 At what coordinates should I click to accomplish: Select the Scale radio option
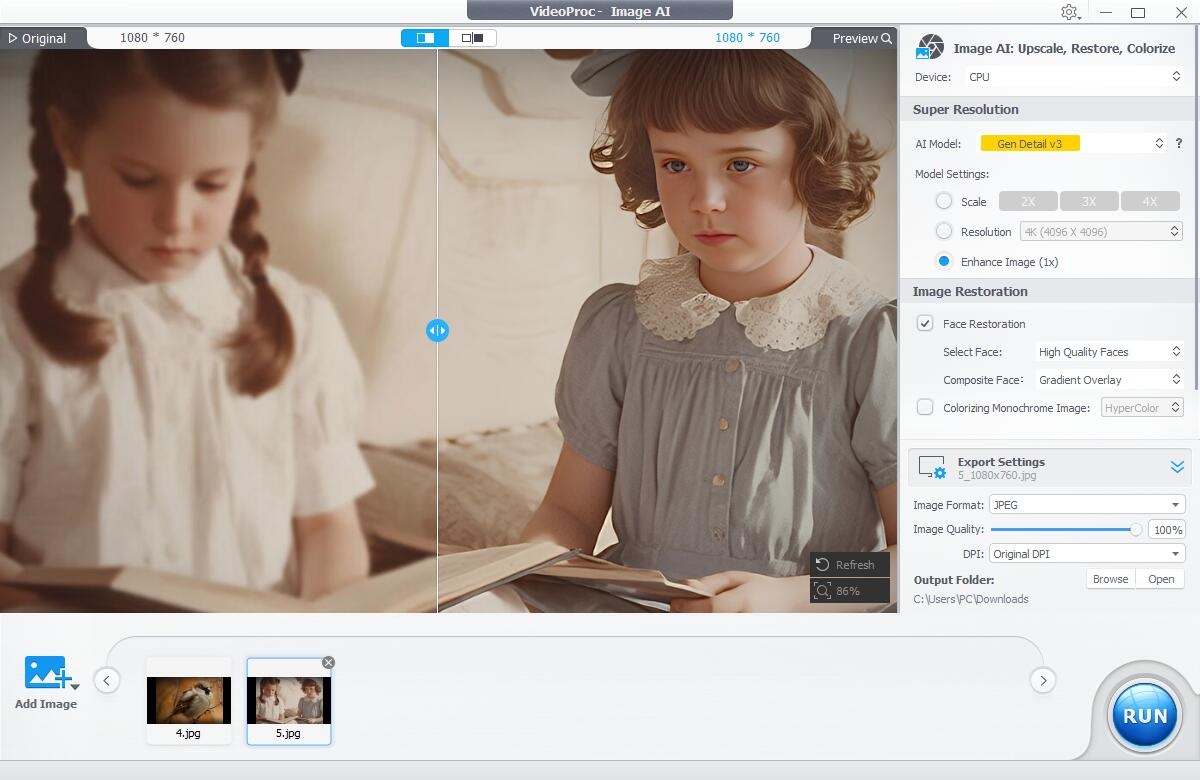[944, 201]
